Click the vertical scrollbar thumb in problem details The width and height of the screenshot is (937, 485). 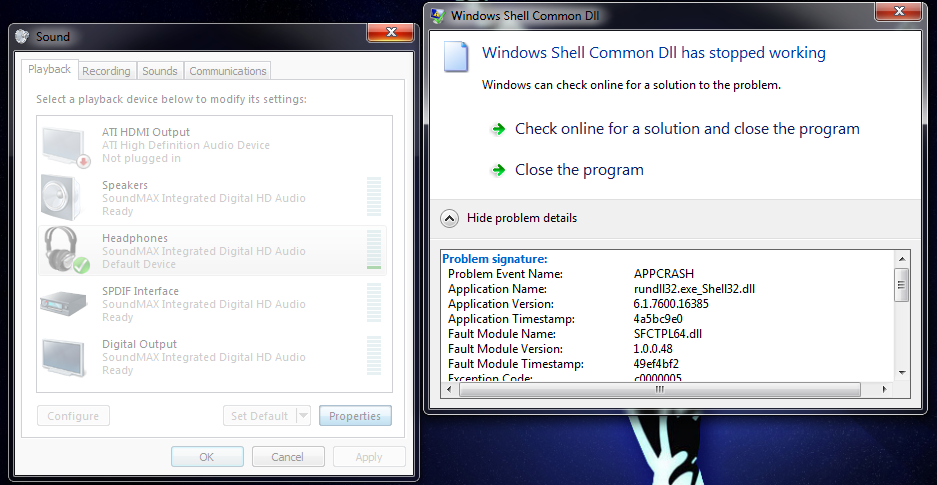902,284
